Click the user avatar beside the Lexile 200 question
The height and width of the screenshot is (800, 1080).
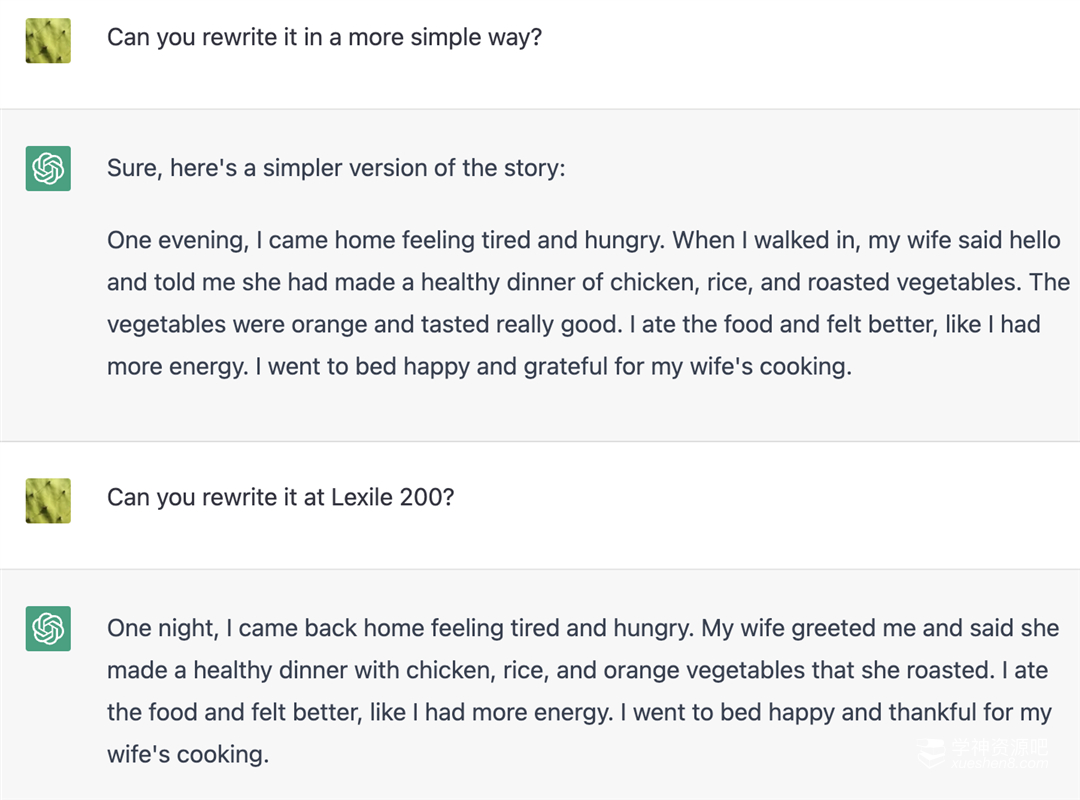[48, 500]
